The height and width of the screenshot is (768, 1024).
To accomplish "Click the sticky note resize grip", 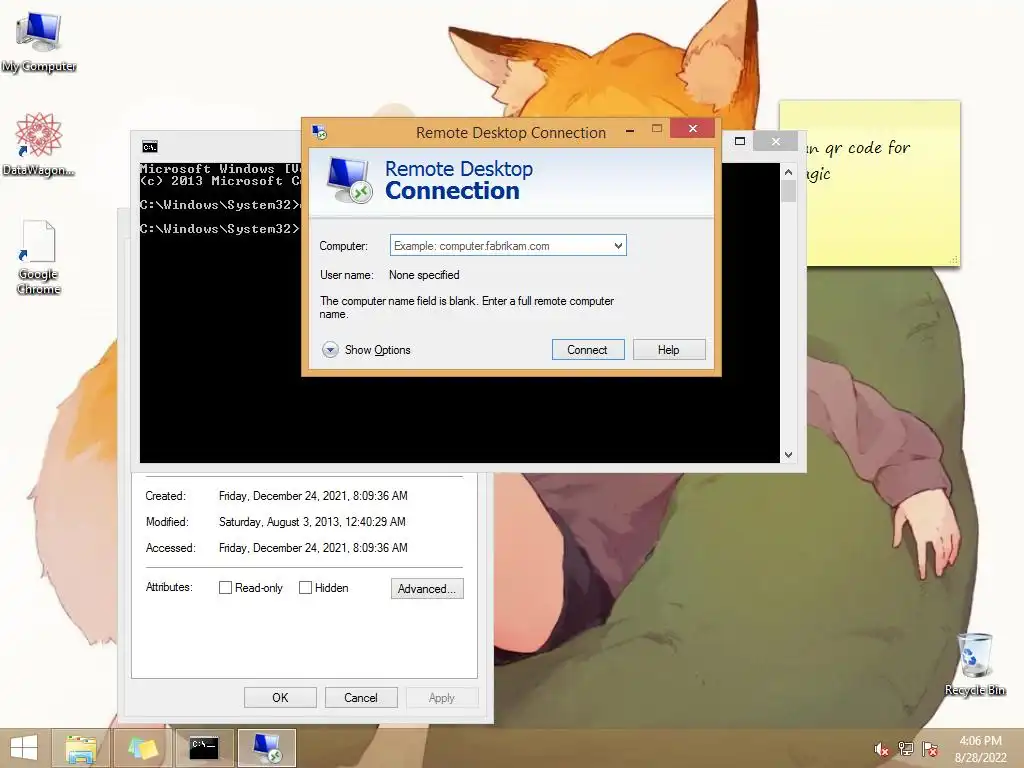I will click(x=953, y=260).
